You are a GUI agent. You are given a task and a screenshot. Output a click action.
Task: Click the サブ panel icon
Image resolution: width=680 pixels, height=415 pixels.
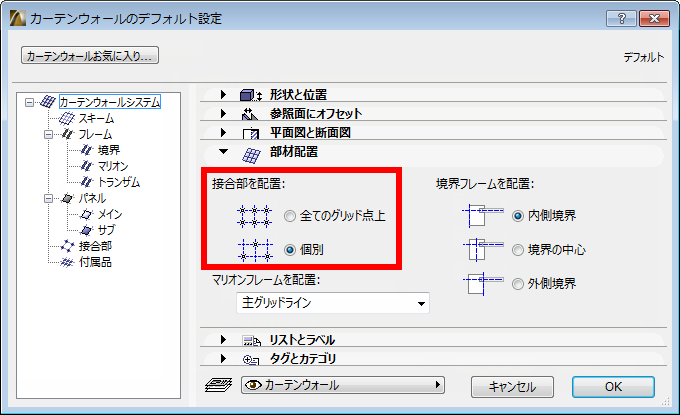tap(87, 230)
